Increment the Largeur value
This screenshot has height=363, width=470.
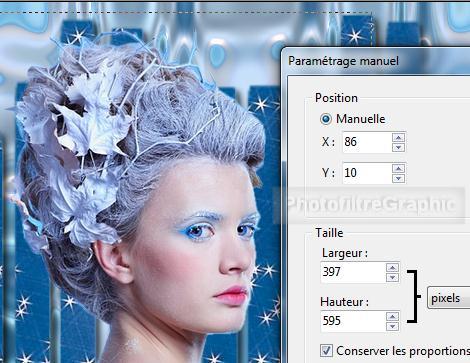click(x=393, y=267)
